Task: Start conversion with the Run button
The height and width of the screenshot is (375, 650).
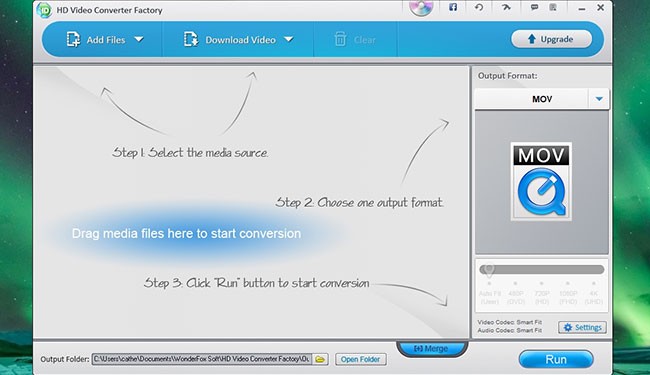Action: 556,359
